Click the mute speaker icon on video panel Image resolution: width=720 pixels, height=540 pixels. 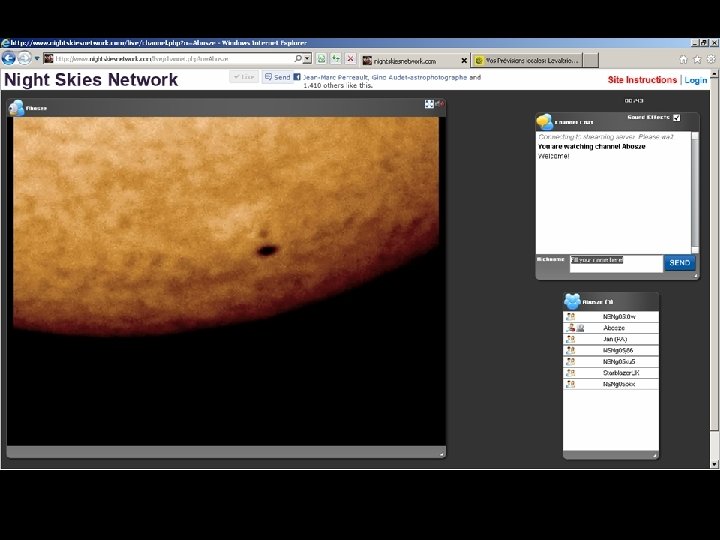tap(440, 104)
